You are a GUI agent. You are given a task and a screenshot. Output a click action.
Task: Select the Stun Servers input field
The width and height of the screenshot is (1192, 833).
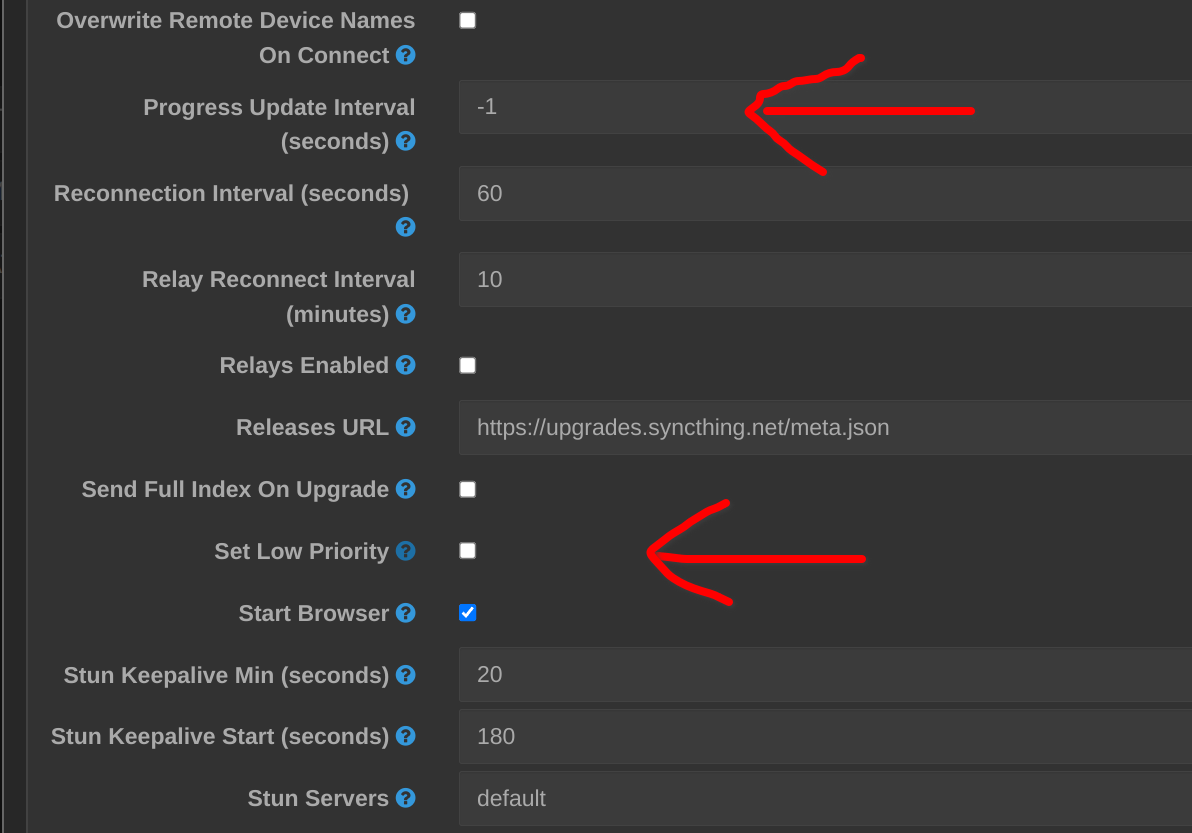pyautogui.click(x=820, y=798)
